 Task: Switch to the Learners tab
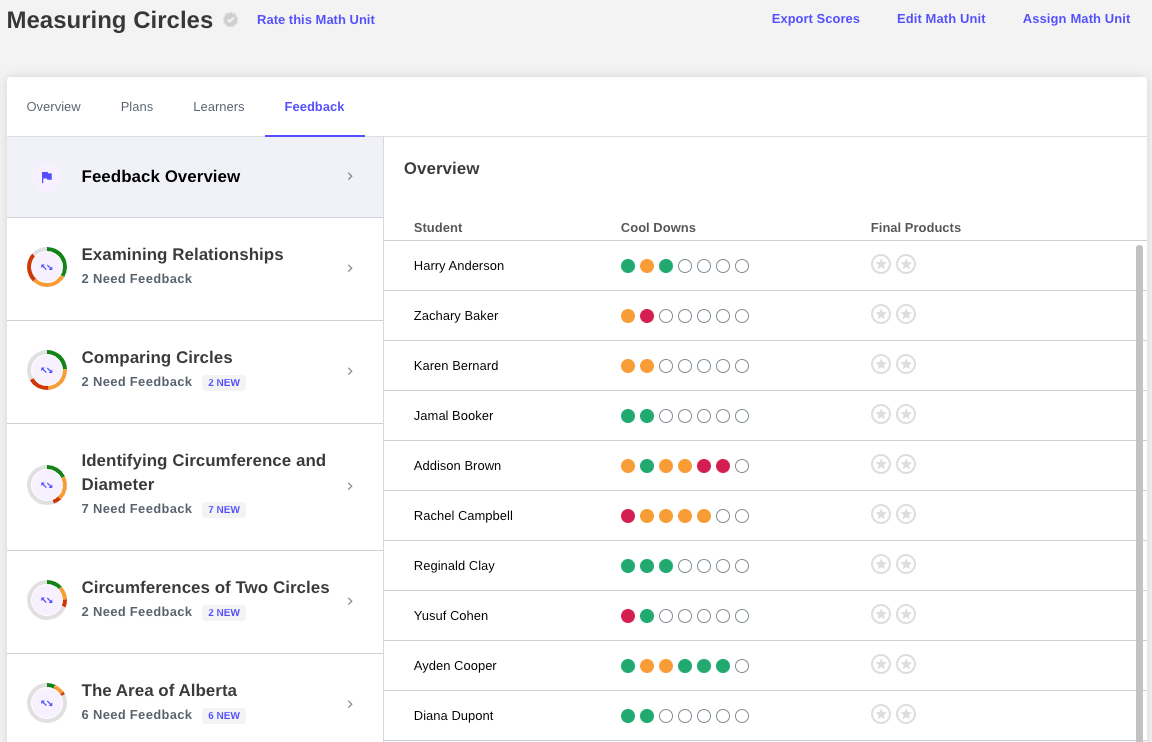point(218,107)
